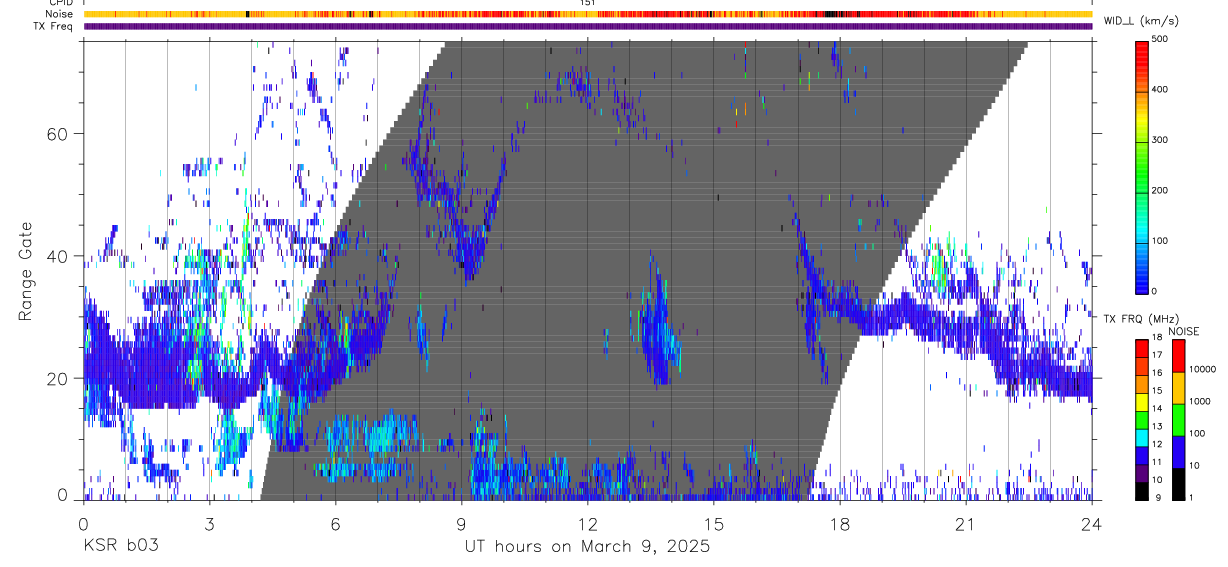Select the orange swatch in NOISE legend
The width and height of the screenshot is (1228, 567).
[1178, 388]
